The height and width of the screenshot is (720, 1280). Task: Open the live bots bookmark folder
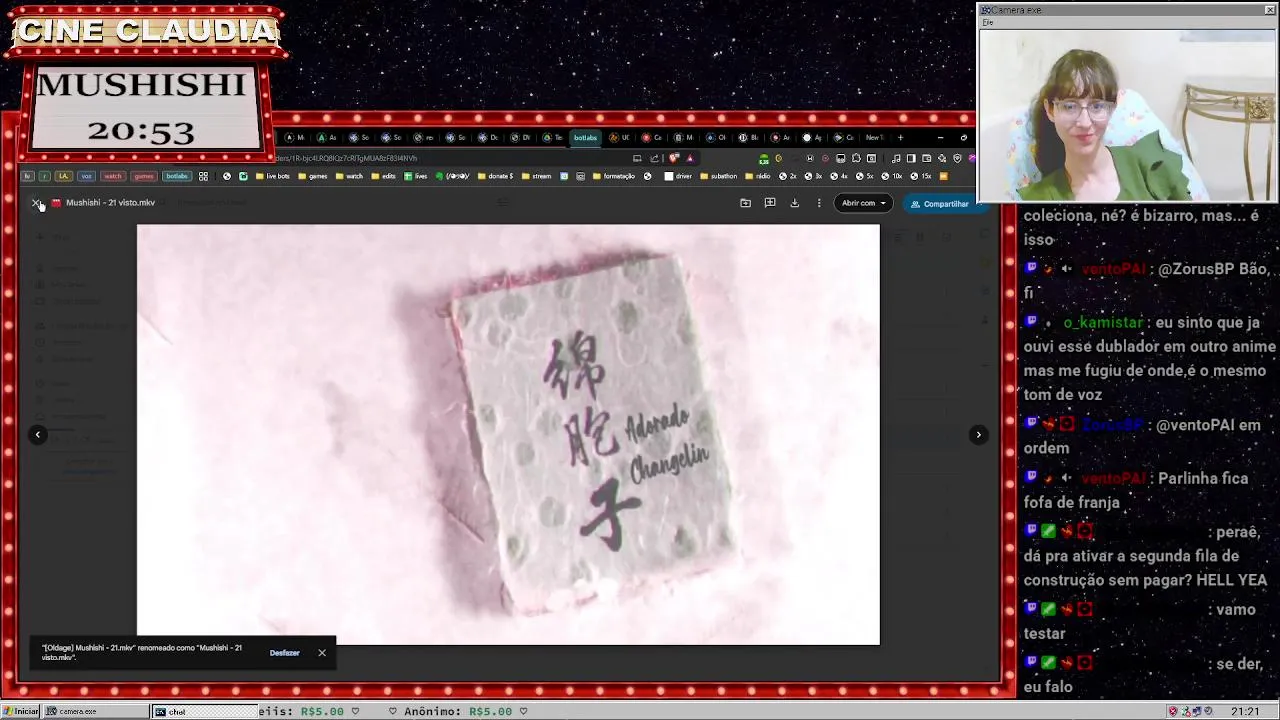click(x=273, y=176)
